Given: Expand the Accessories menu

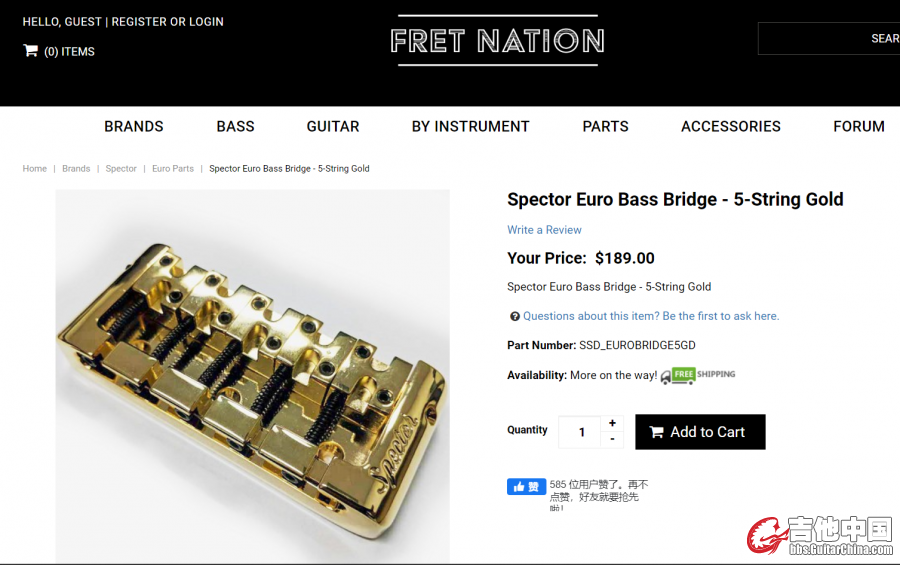Looking at the screenshot, I should (x=730, y=126).
